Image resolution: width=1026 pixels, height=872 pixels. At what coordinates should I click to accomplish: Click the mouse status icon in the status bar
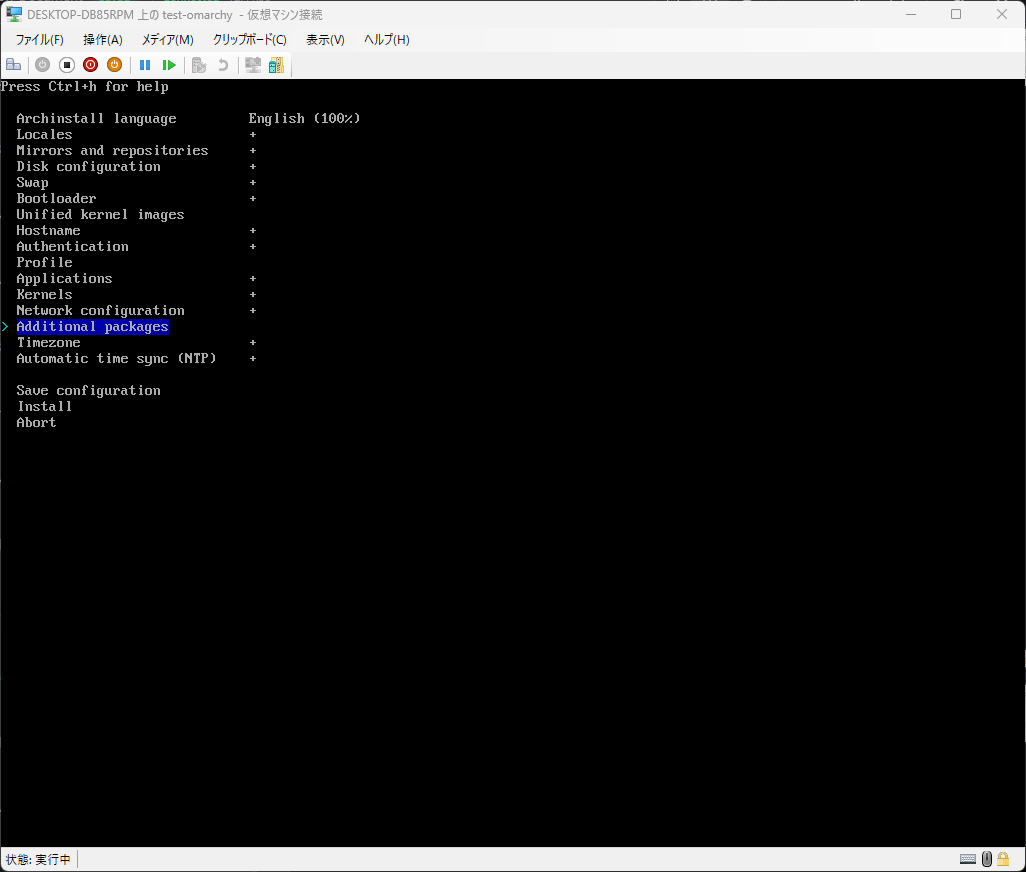click(987, 859)
